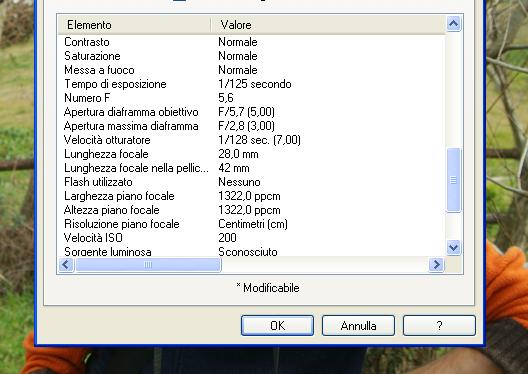528x374 pixels.
Task: Click the value 42 mm
Action: pyautogui.click(x=234, y=168)
